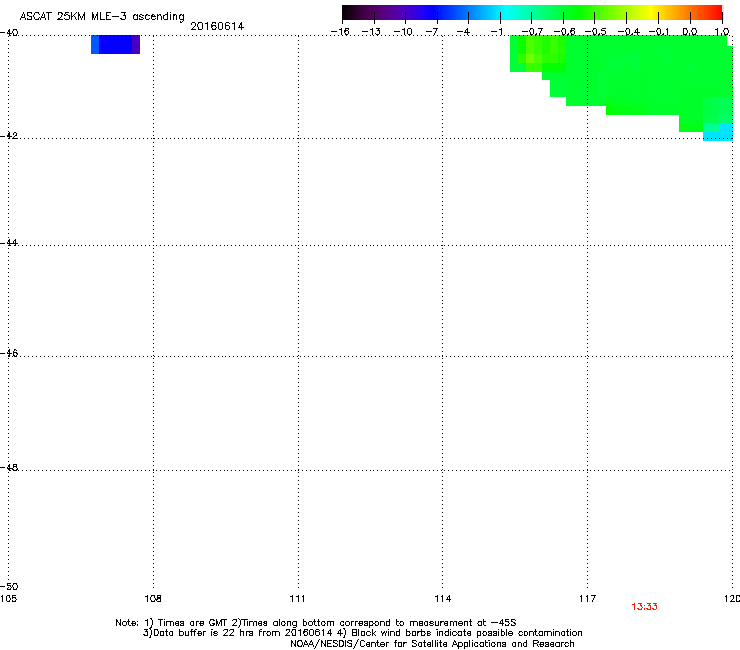This screenshot has width=740, height=650.
Task: Click the color scale label "-0.7"
Action: tap(532, 32)
